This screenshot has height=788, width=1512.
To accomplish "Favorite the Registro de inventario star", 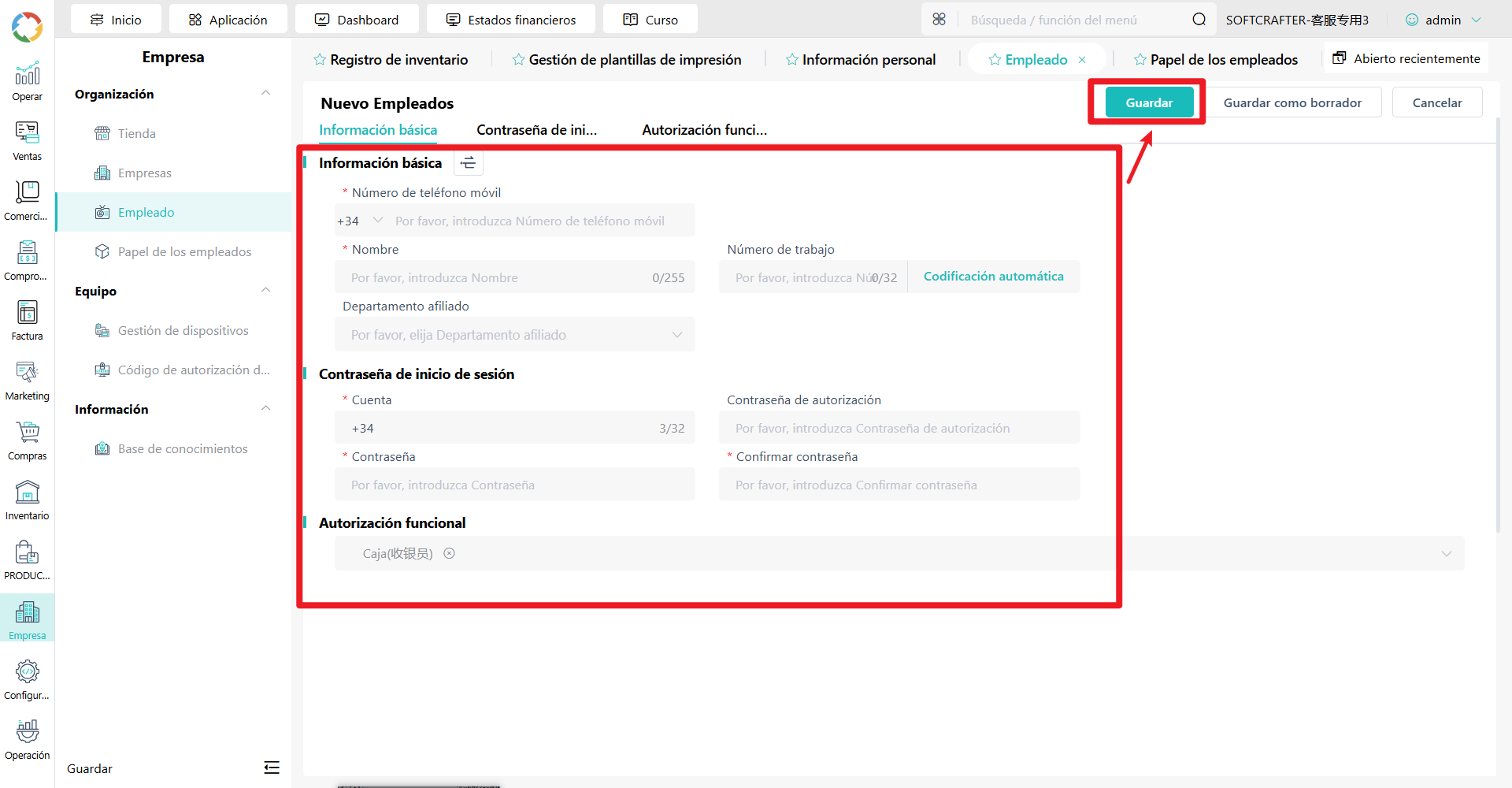I will tap(320, 60).
